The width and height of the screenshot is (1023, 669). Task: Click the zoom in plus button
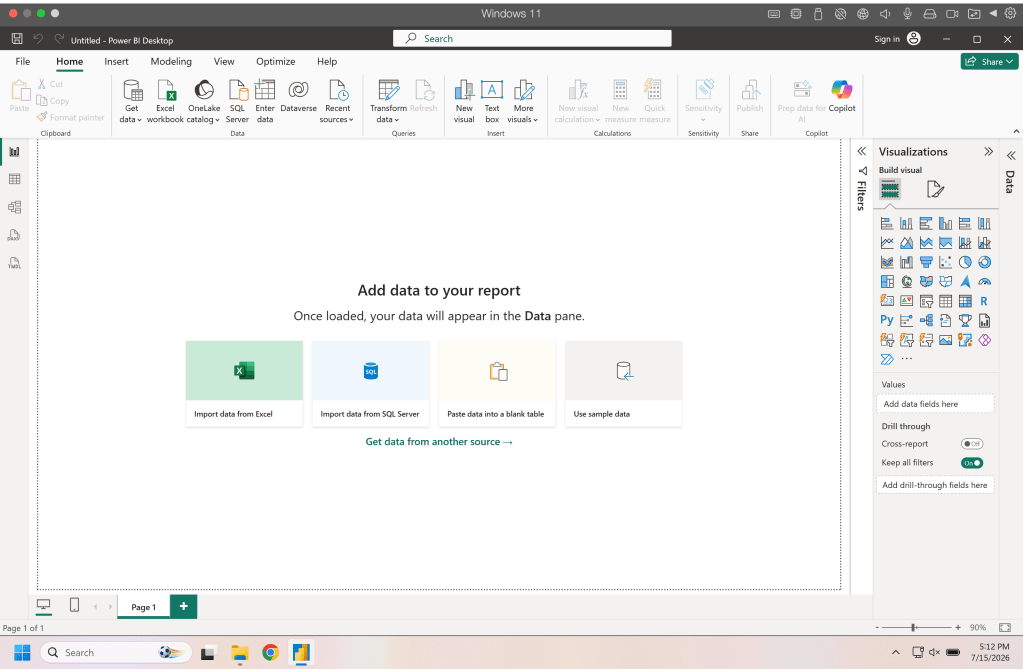pos(958,627)
